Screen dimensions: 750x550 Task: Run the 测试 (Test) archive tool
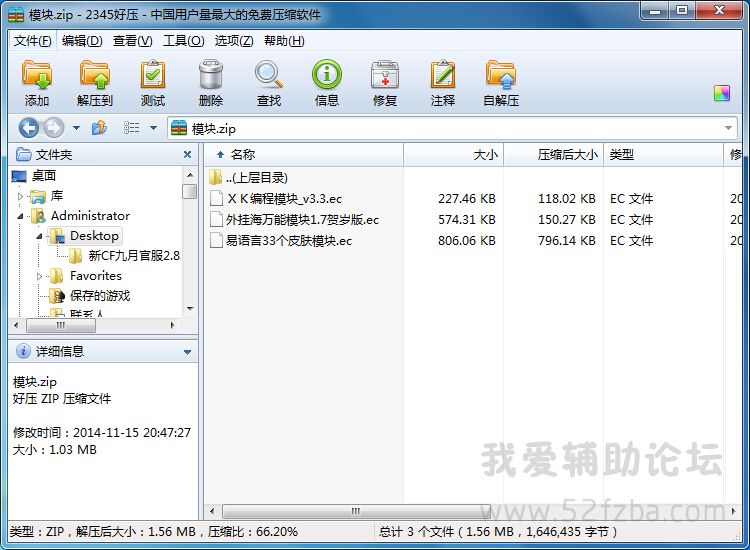153,75
